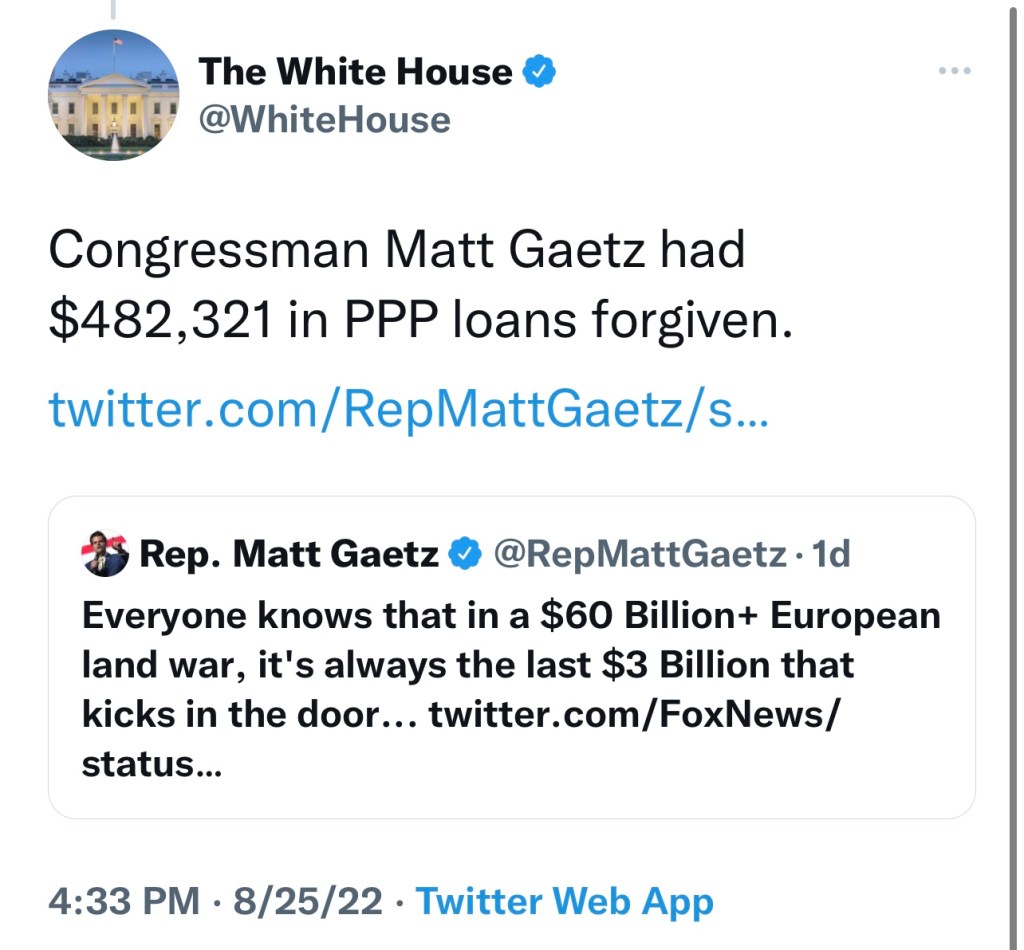Click the thread connector line above the avatar
Viewport: 1024px width, 950px height.
pyautogui.click(x=113, y=10)
